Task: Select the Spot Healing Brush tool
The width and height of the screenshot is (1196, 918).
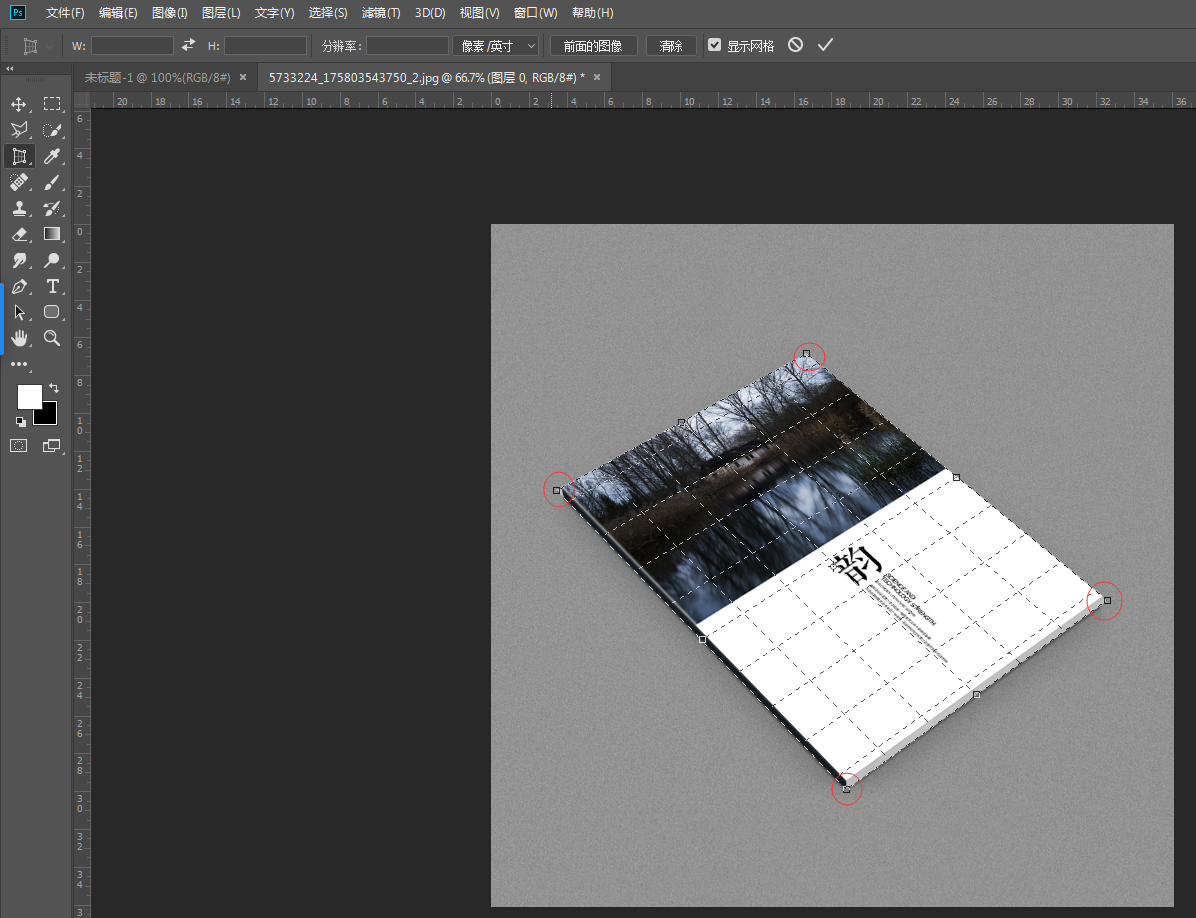Action: (x=19, y=182)
